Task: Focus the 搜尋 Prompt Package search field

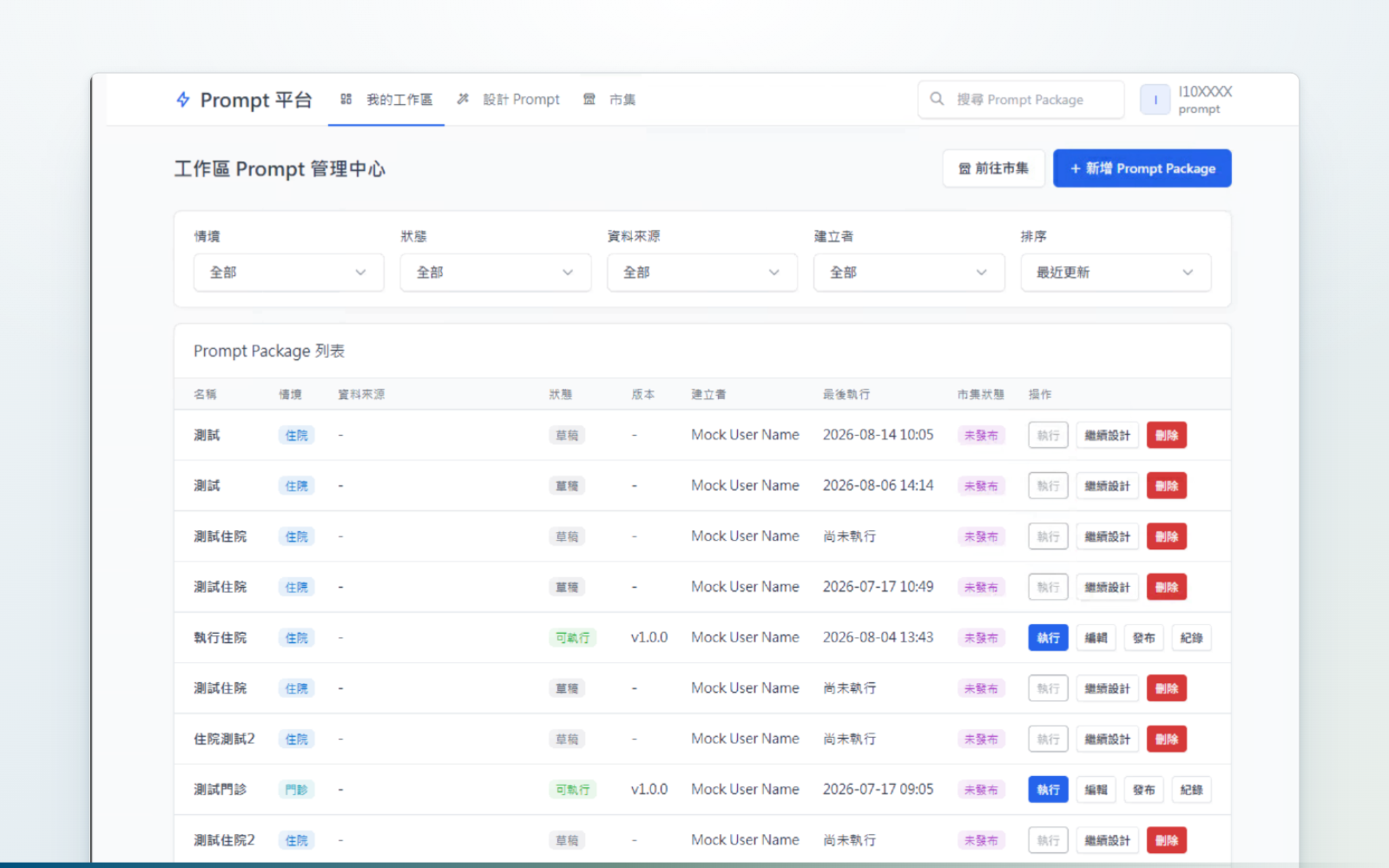Action: click(x=1021, y=100)
